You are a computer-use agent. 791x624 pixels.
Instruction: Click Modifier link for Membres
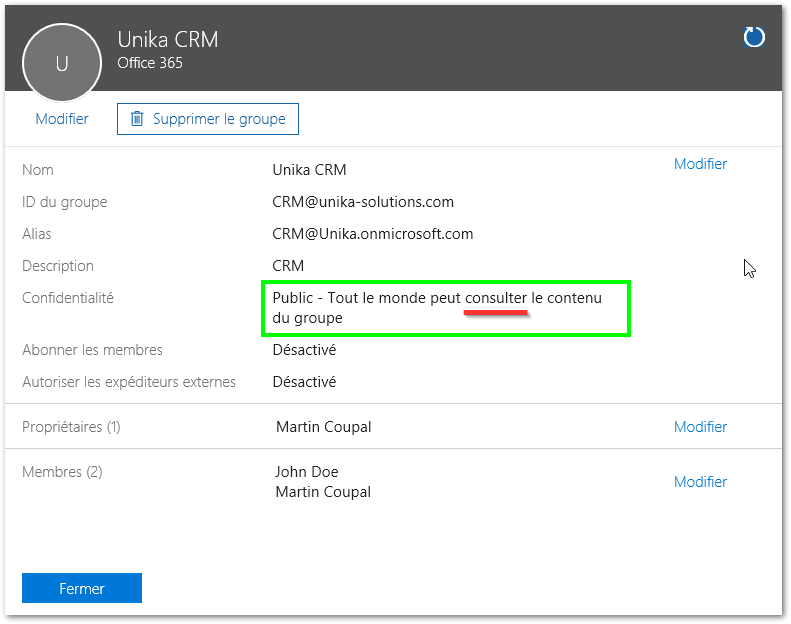[x=700, y=482]
